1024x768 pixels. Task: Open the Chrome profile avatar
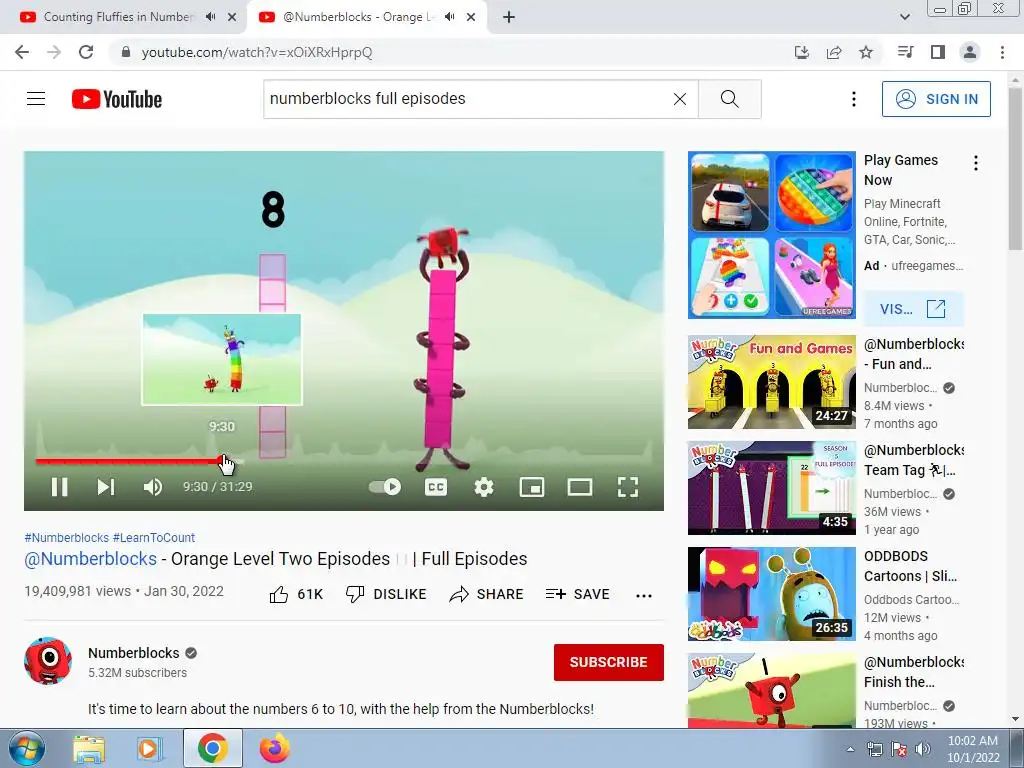(970, 52)
